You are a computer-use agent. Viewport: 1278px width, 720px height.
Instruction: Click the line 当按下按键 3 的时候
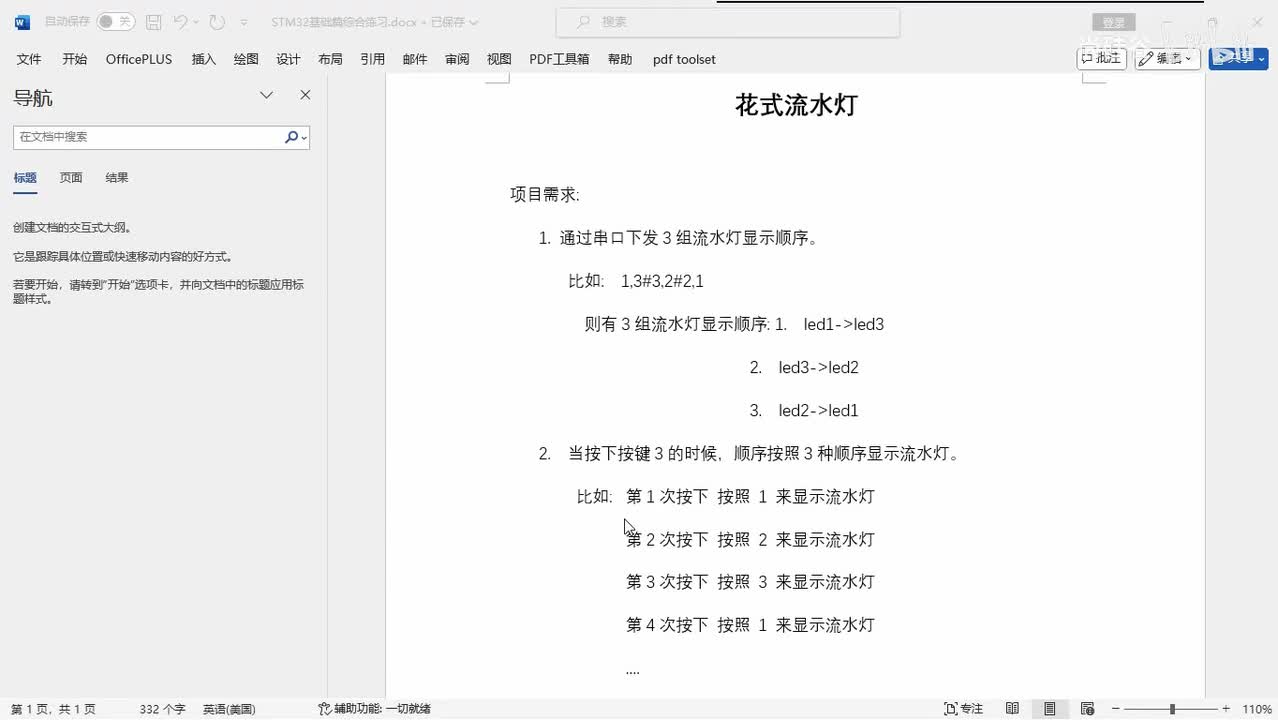tap(765, 454)
